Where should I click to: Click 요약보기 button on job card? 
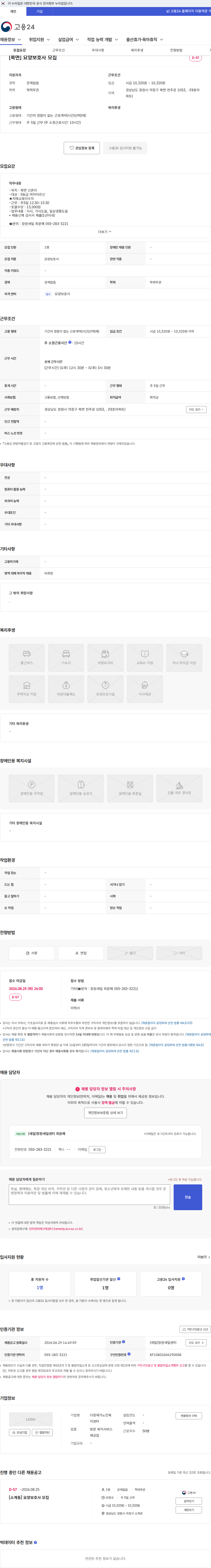[x=189, y=1501]
